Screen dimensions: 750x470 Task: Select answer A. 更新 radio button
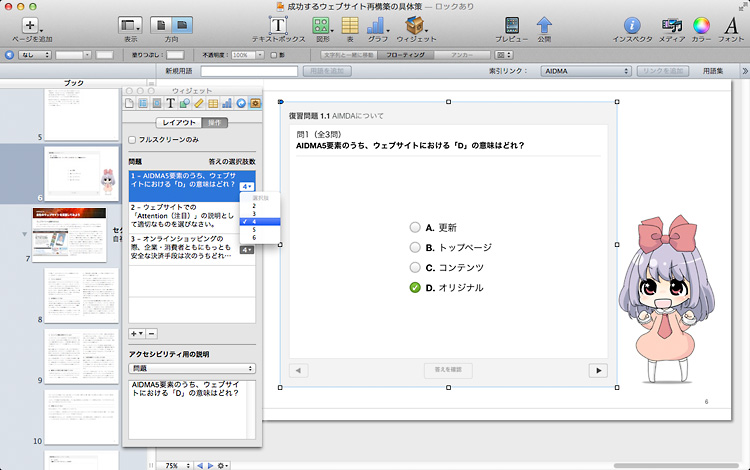pos(415,227)
